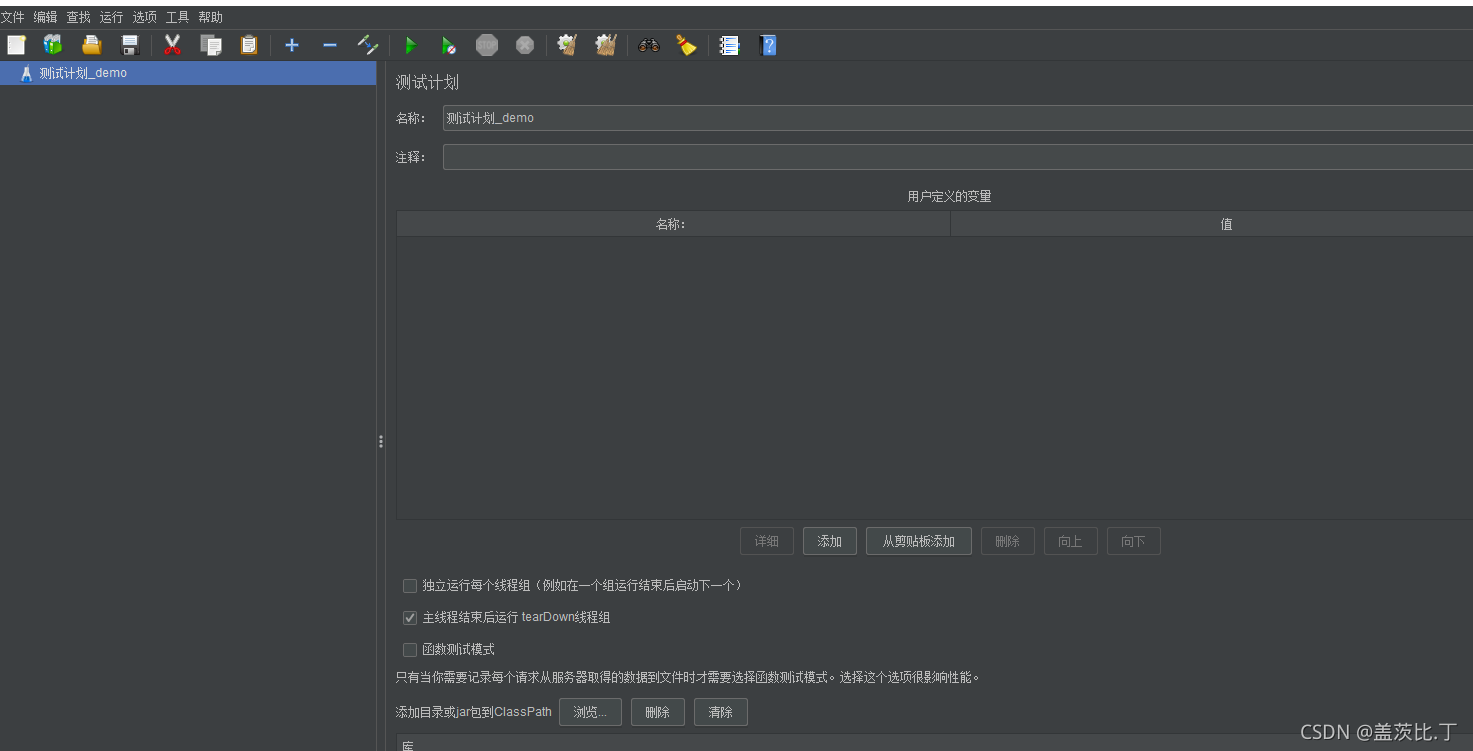
Task: Collapse all tree nodes with minus icon
Action: coord(330,45)
